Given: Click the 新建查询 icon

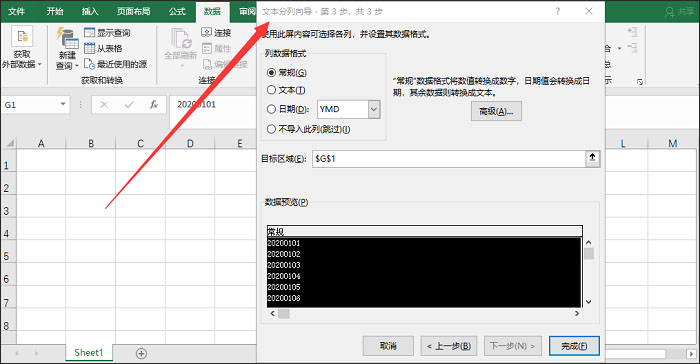Looking at the screenshot, I should point(67,39).
